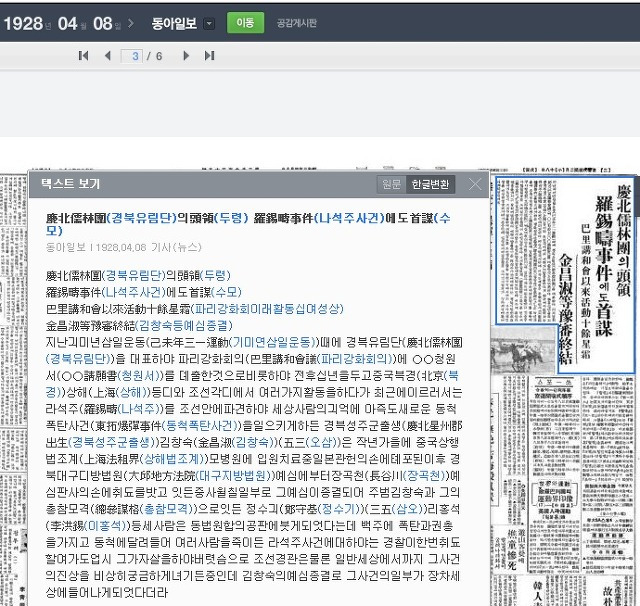640x606 pixels.
Task: Open the 동아일보 newspaper dropdown
Action: (x=209, y=24)
